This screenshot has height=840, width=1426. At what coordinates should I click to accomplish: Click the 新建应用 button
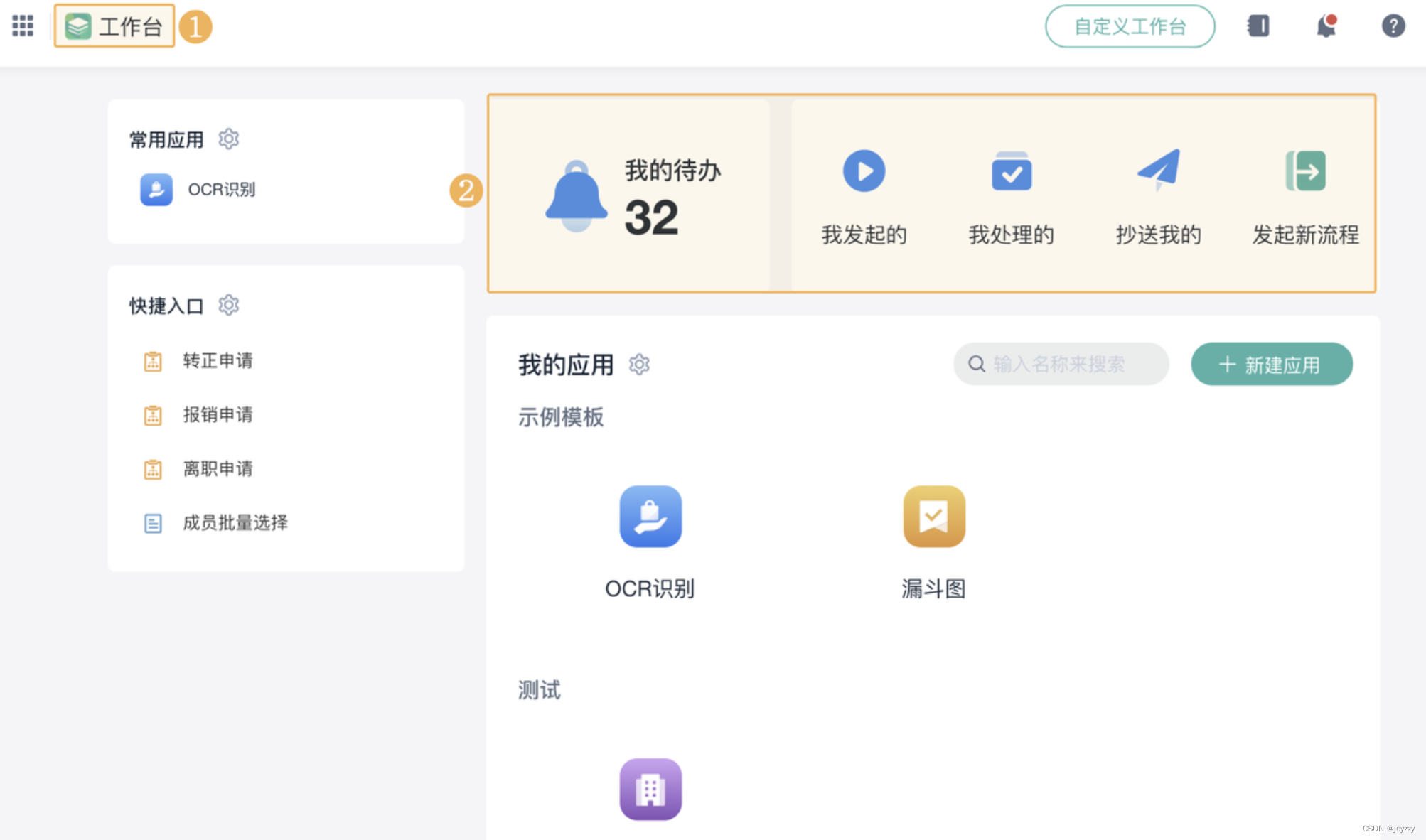click(x=1271, y=365)
